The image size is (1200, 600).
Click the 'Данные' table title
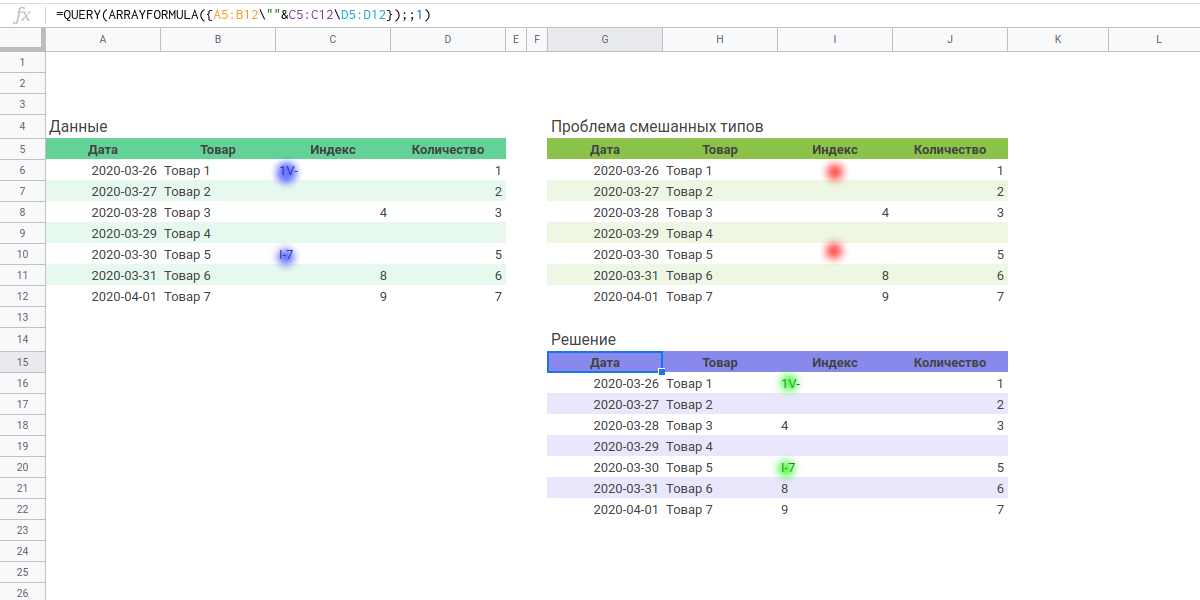point(78,126)
